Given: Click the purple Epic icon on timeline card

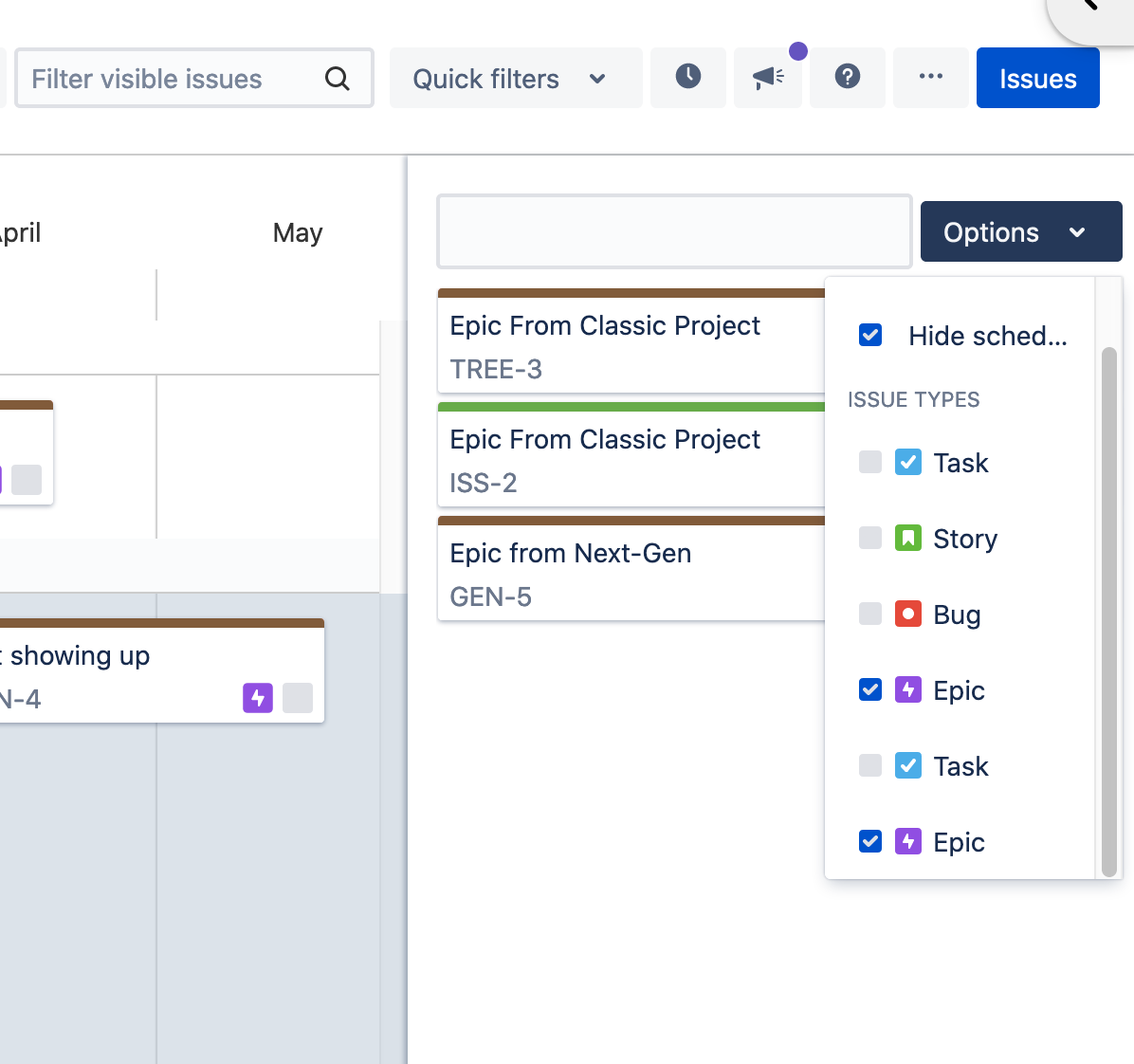Looking at the screenshot, I should (257, 698).
